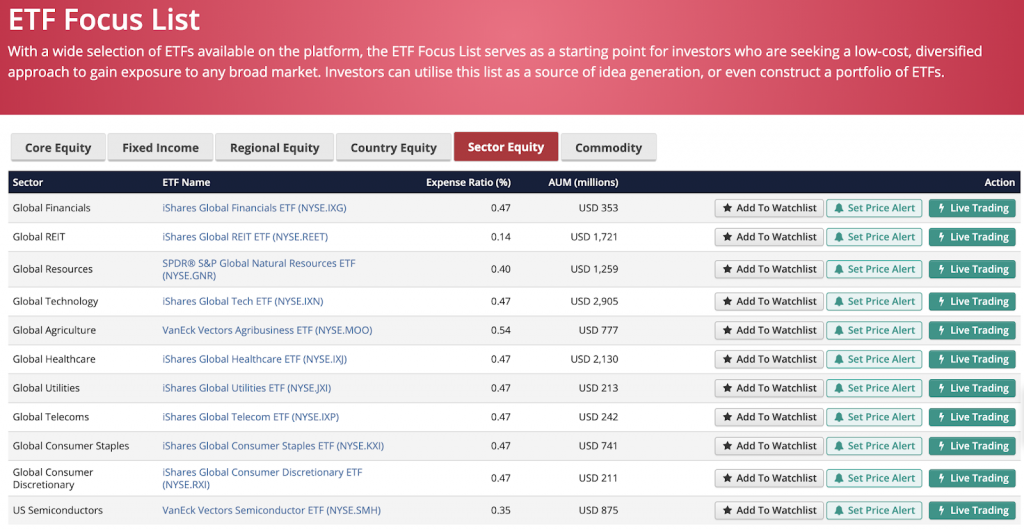Add Global Consumer Discretionary ETF to watchlist
The width and height of the screenshot is (1024, 532).
coord(769,478)
